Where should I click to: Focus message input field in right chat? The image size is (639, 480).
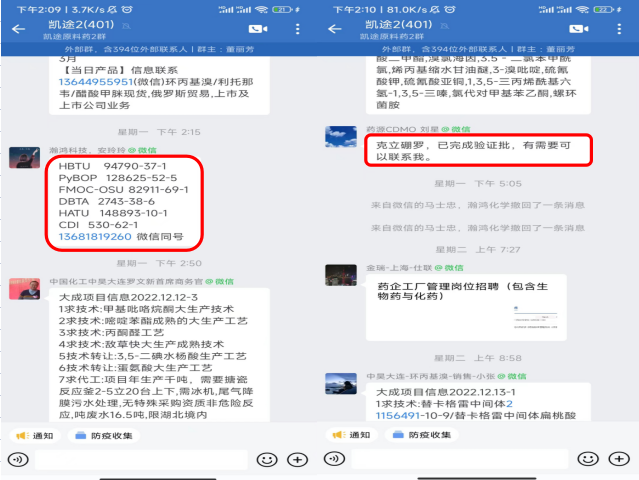coord(460,459)
